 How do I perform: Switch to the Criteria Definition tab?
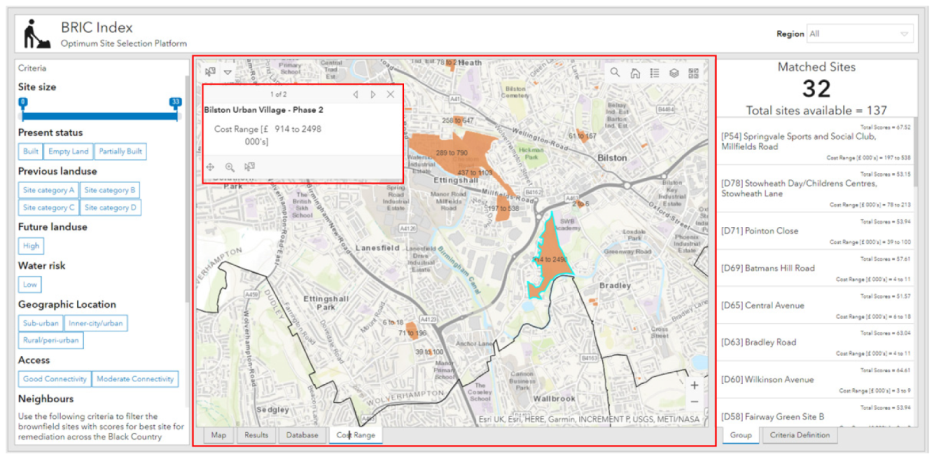[799, 435]
